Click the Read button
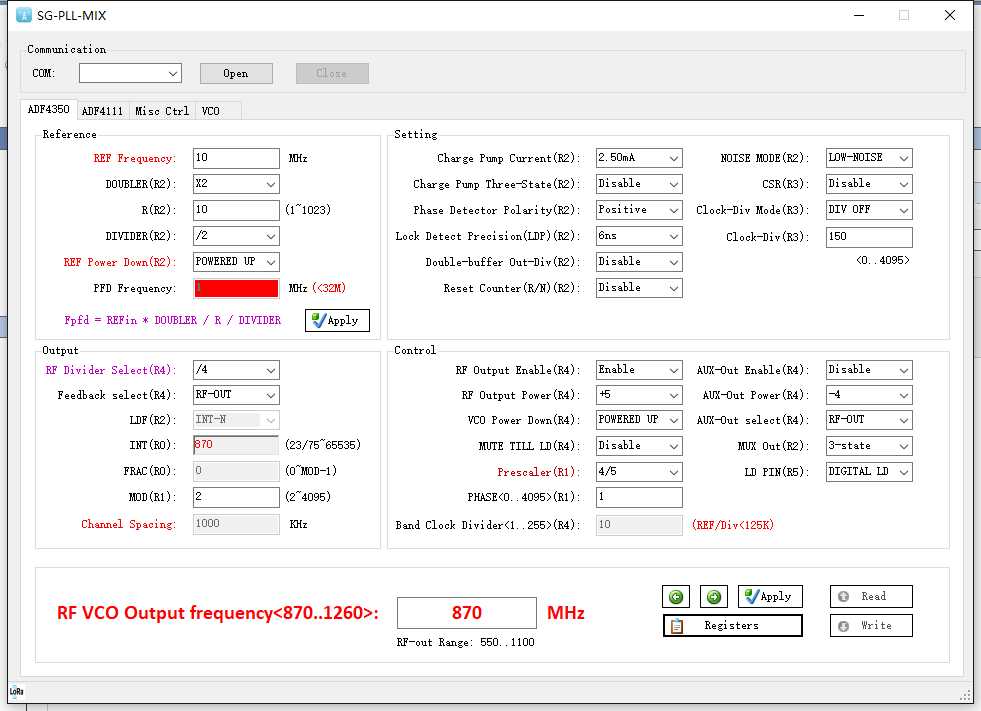Image resolution: width=981 pixels, height=711 pixels. point(871,596)
